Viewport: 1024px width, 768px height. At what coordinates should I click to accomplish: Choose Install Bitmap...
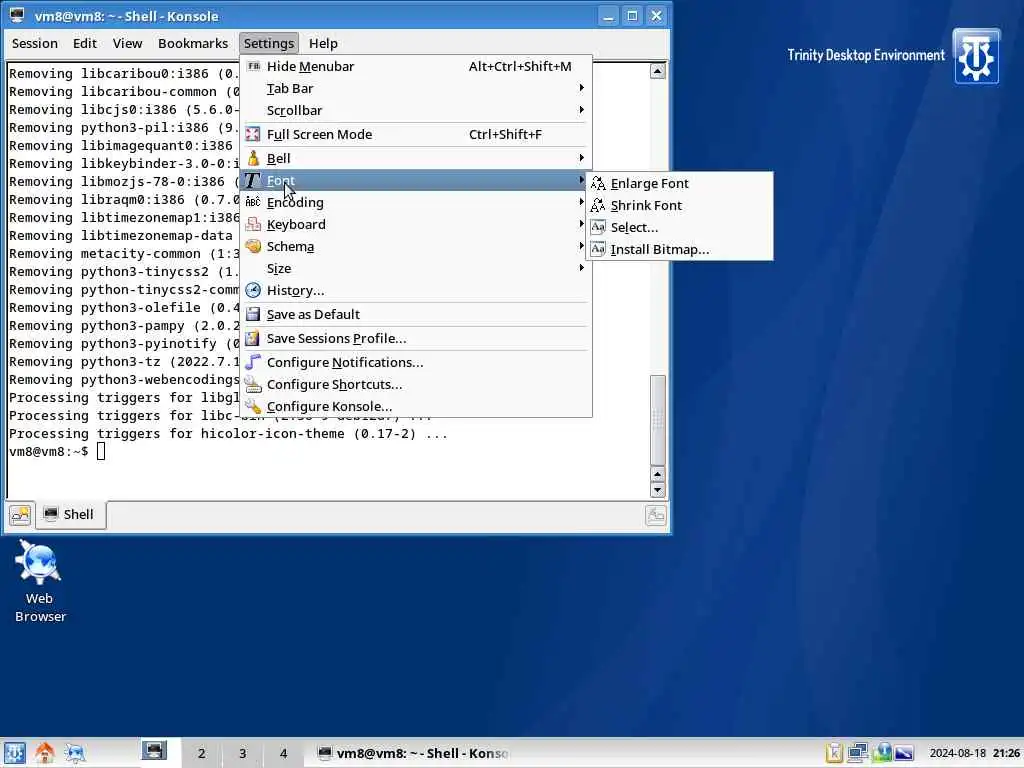680,249
